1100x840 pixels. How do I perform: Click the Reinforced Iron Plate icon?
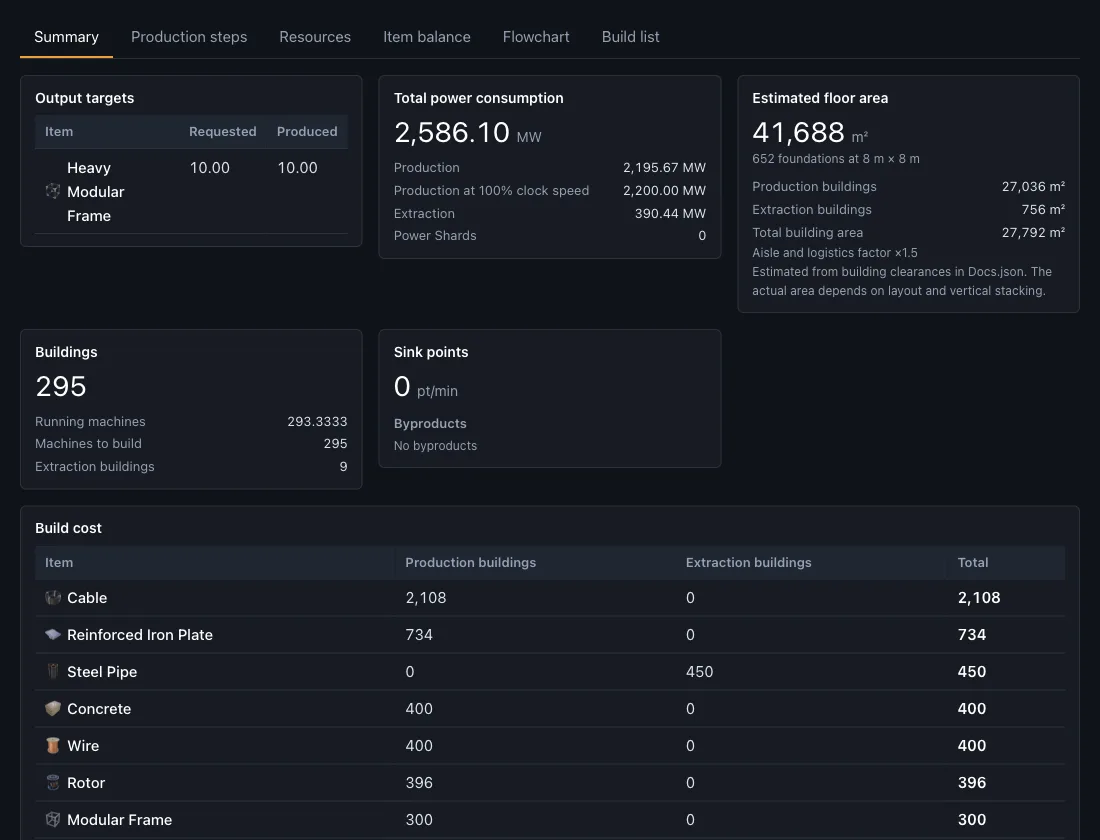(x=53, y=634)
